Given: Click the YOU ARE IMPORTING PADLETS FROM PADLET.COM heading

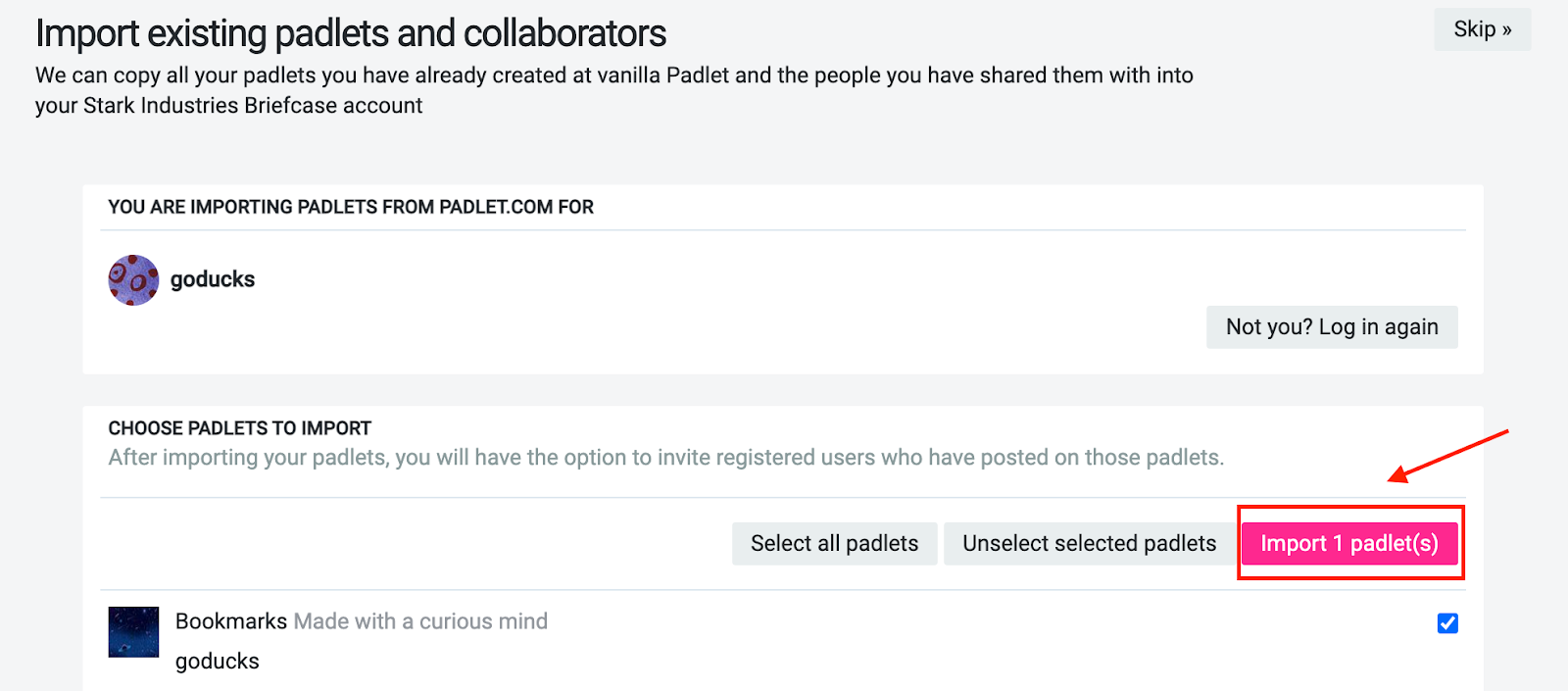Looking at the screenshot, I should pyautogui.click(x=351, y=207).
